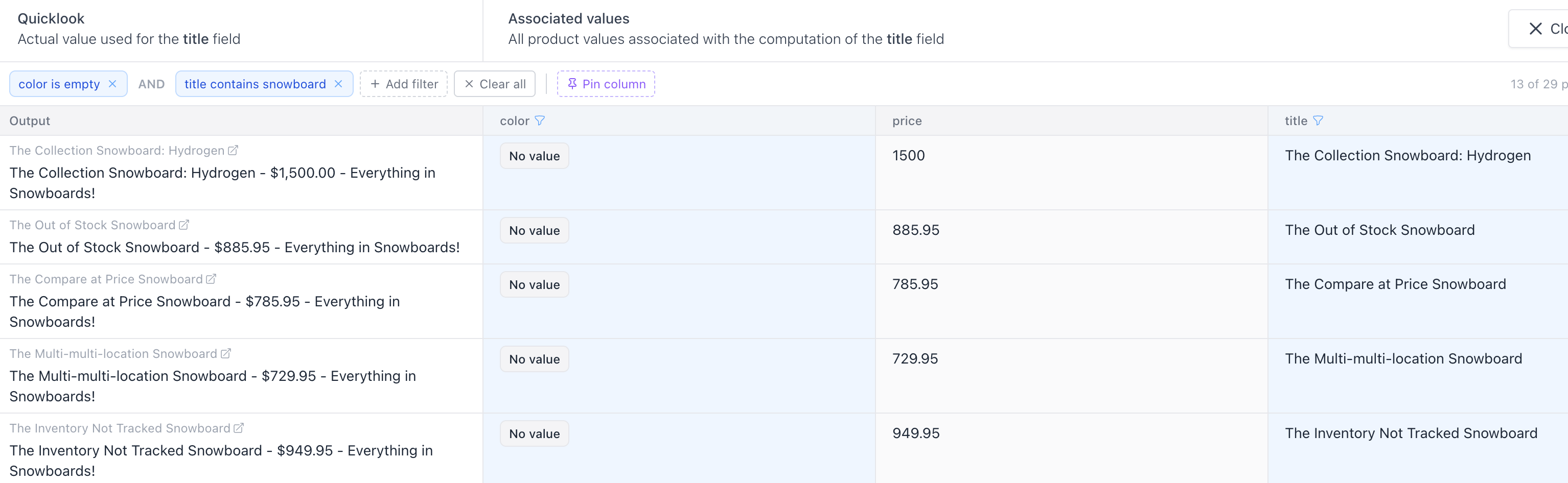The width and height of the screenshot is (1568, 483).
Task: Remove the 'title contains snowboard' filter
Action: [338, 84]
